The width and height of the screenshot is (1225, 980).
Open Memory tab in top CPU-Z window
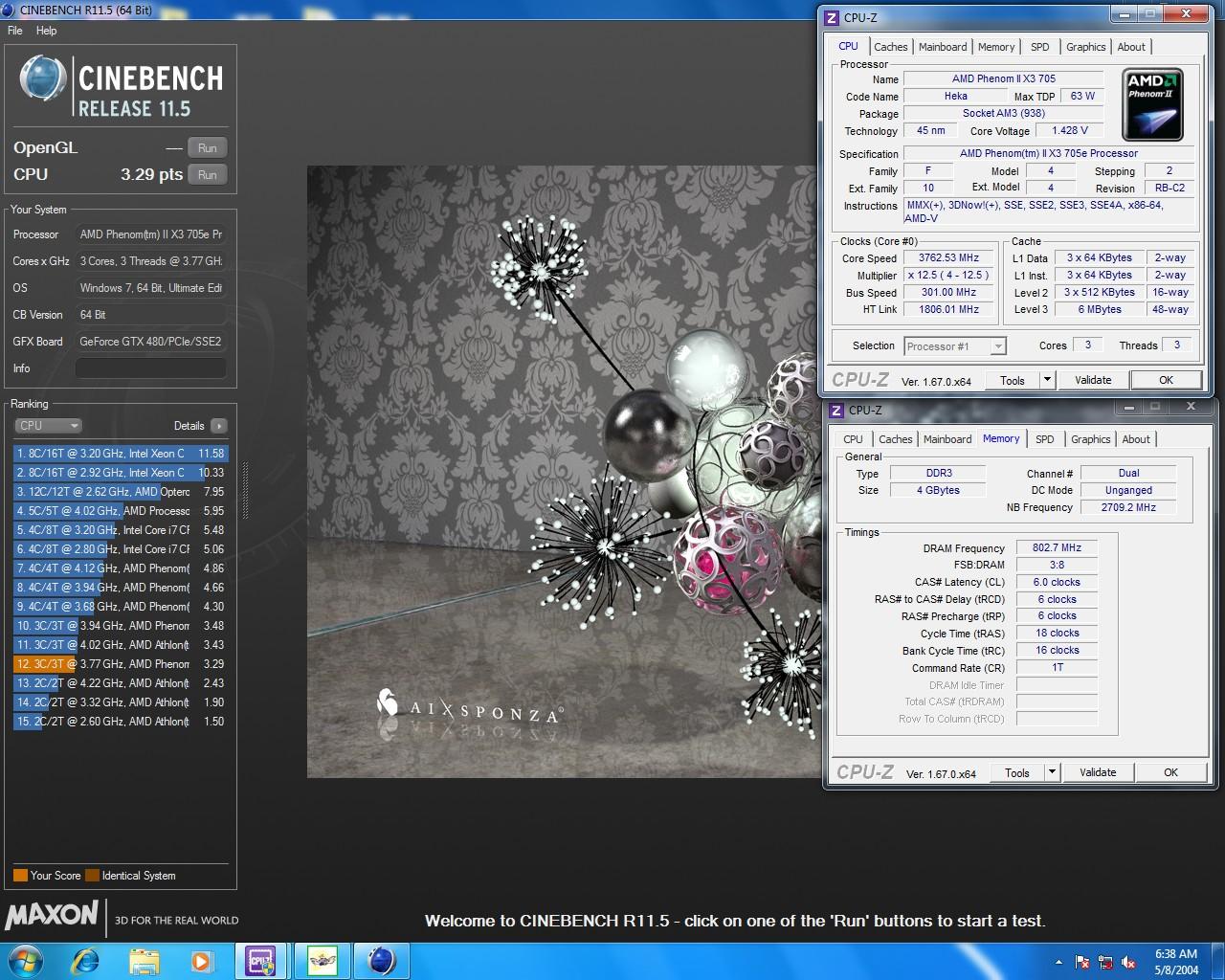tap(996, 47)
